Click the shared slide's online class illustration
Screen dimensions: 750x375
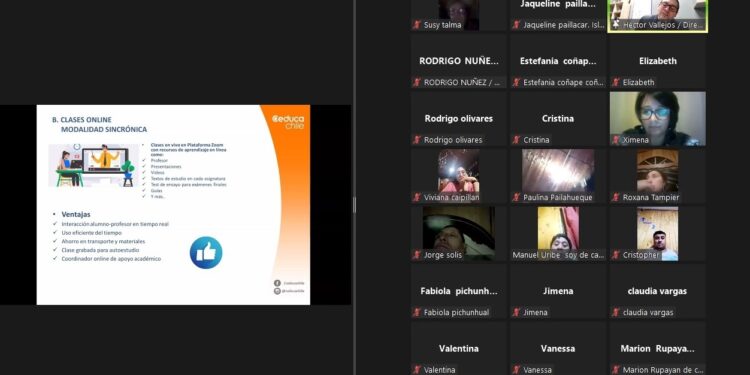(x=93, y=165)
